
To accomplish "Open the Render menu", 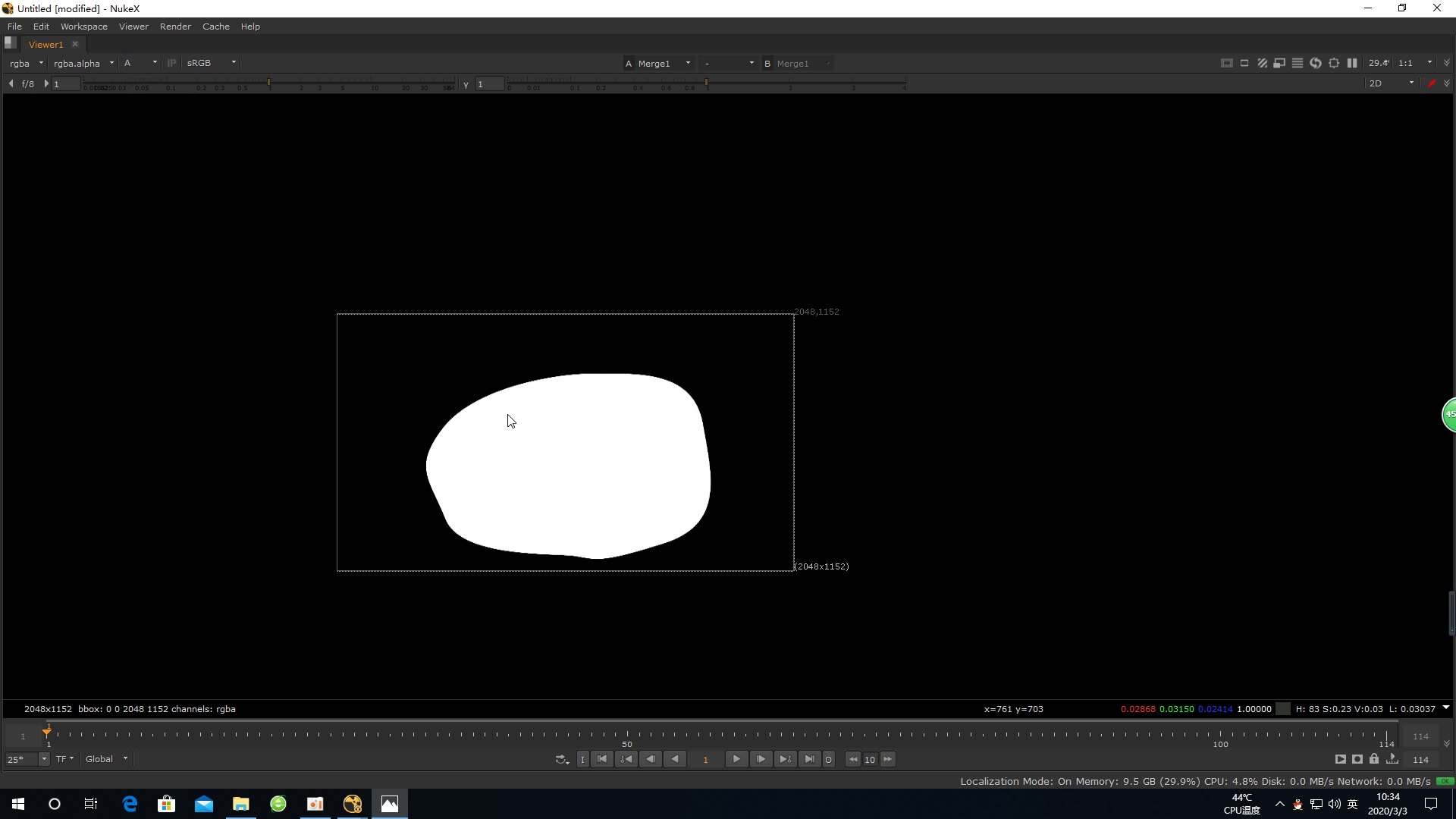I will pyautogui.click(x=175, y=27).
